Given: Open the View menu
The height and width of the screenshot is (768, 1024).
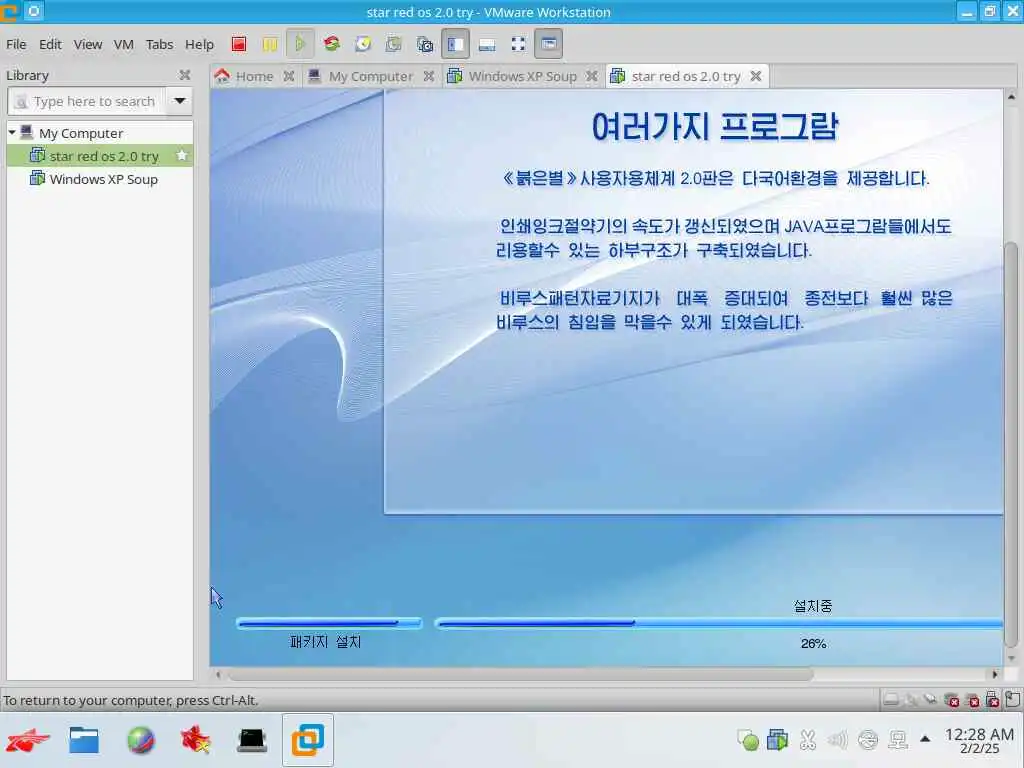Looking at the screenshot, I should 88,44.
